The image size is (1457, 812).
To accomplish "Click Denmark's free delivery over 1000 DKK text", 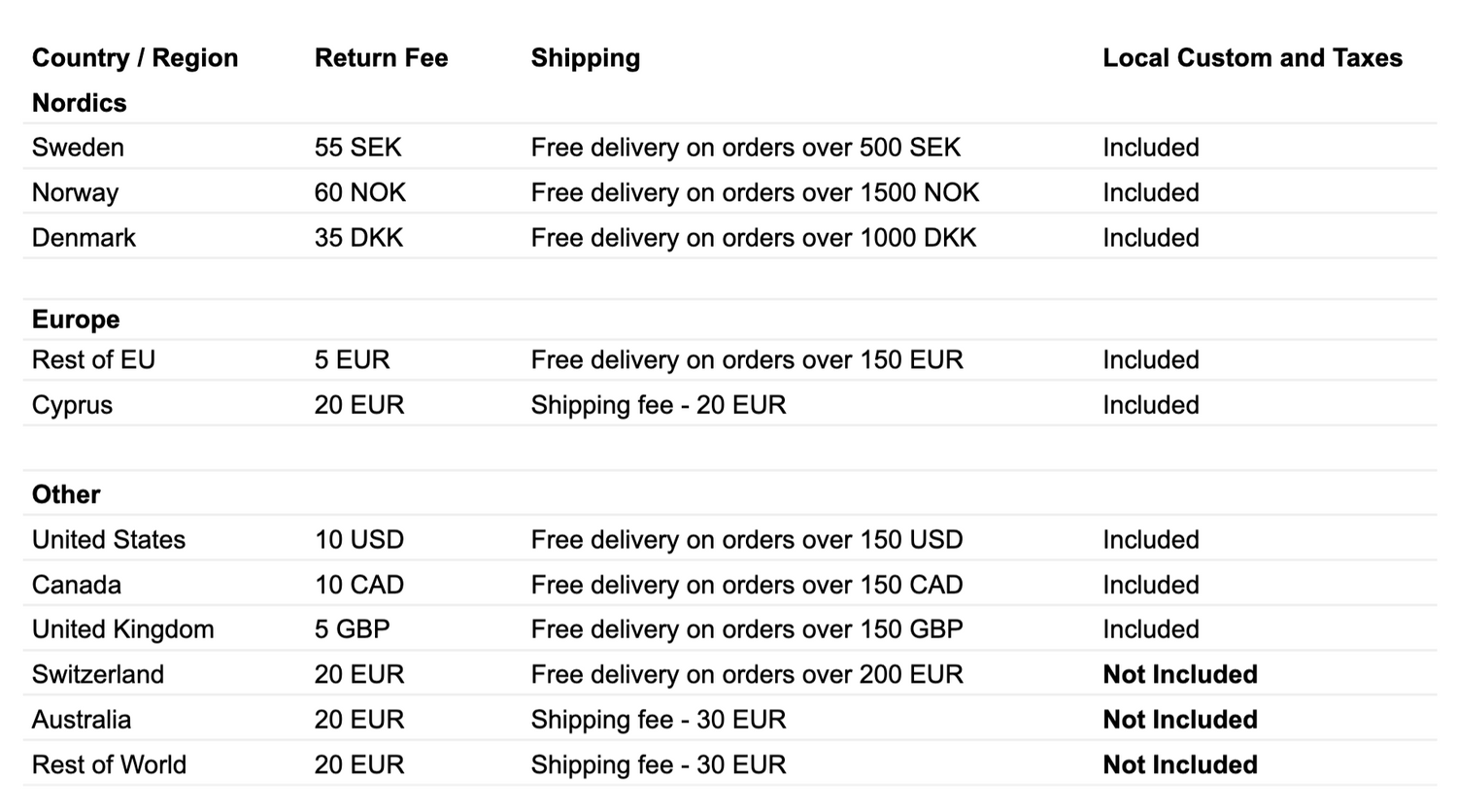I will pos(753,238).
